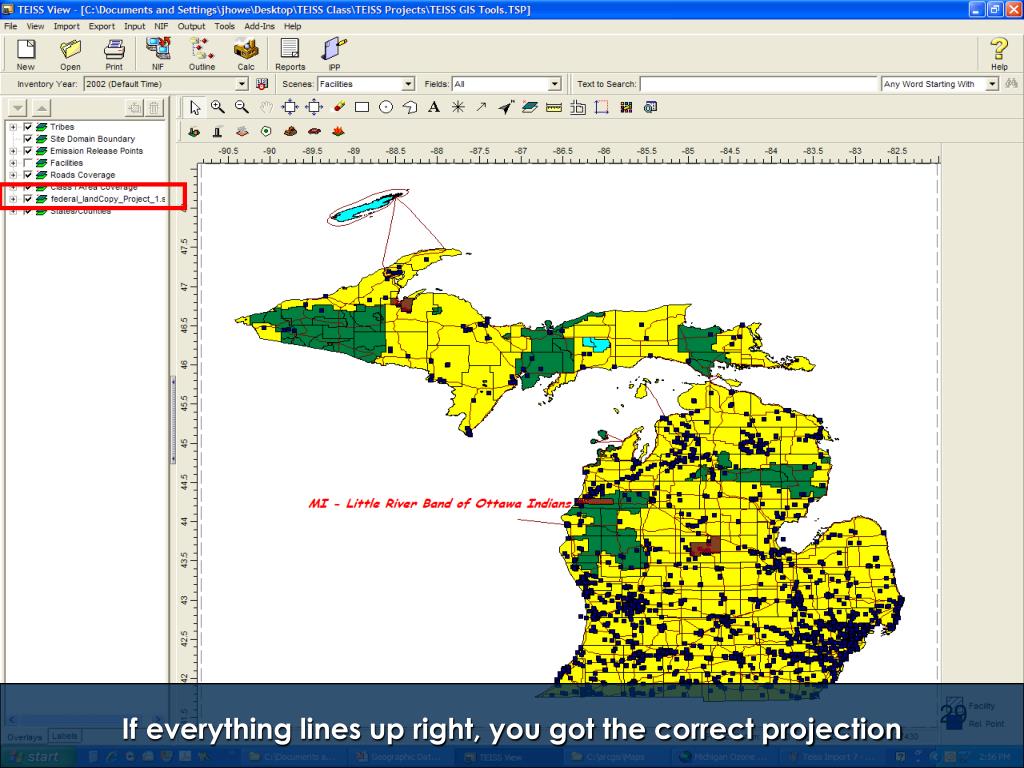The image size is (1024, 768).
Task: Select the Emission Release Points layer name
Action: pos(97,151)
